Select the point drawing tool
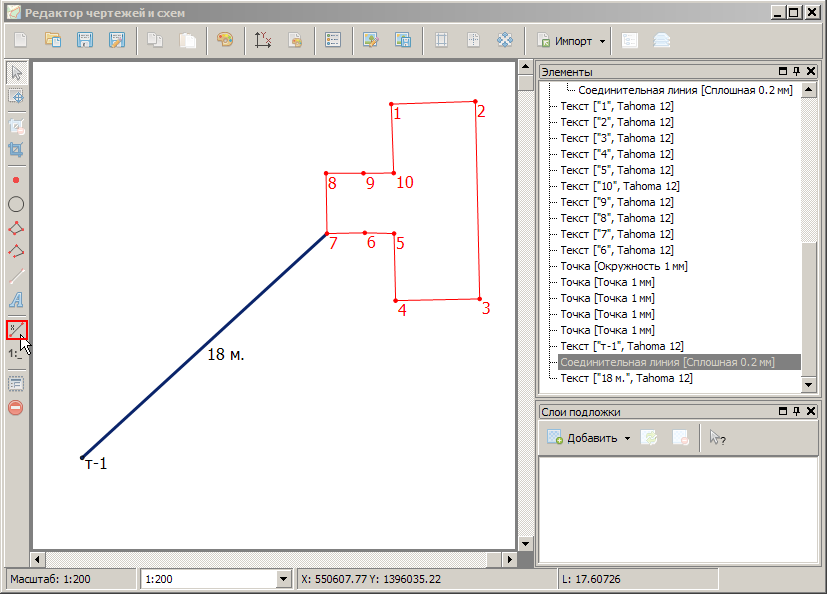The width and height of the screenshot is (827, 595). (x=16, y=180)
